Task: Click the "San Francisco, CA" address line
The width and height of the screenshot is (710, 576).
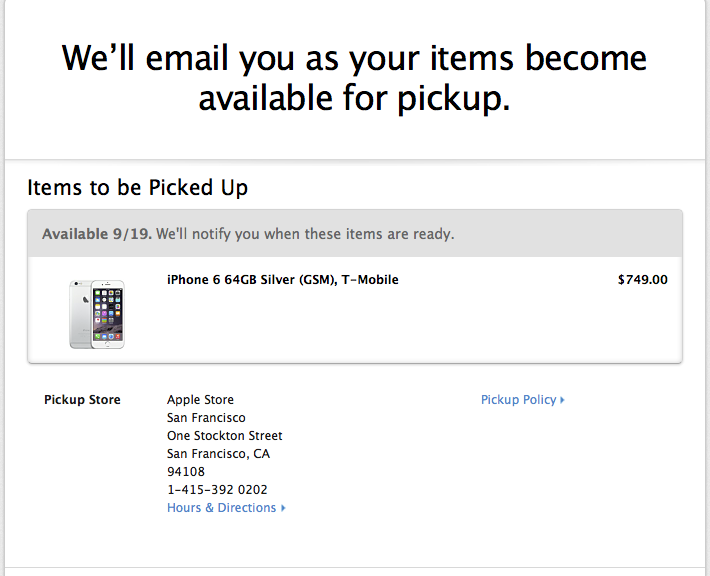Action: tap(218, 454)
